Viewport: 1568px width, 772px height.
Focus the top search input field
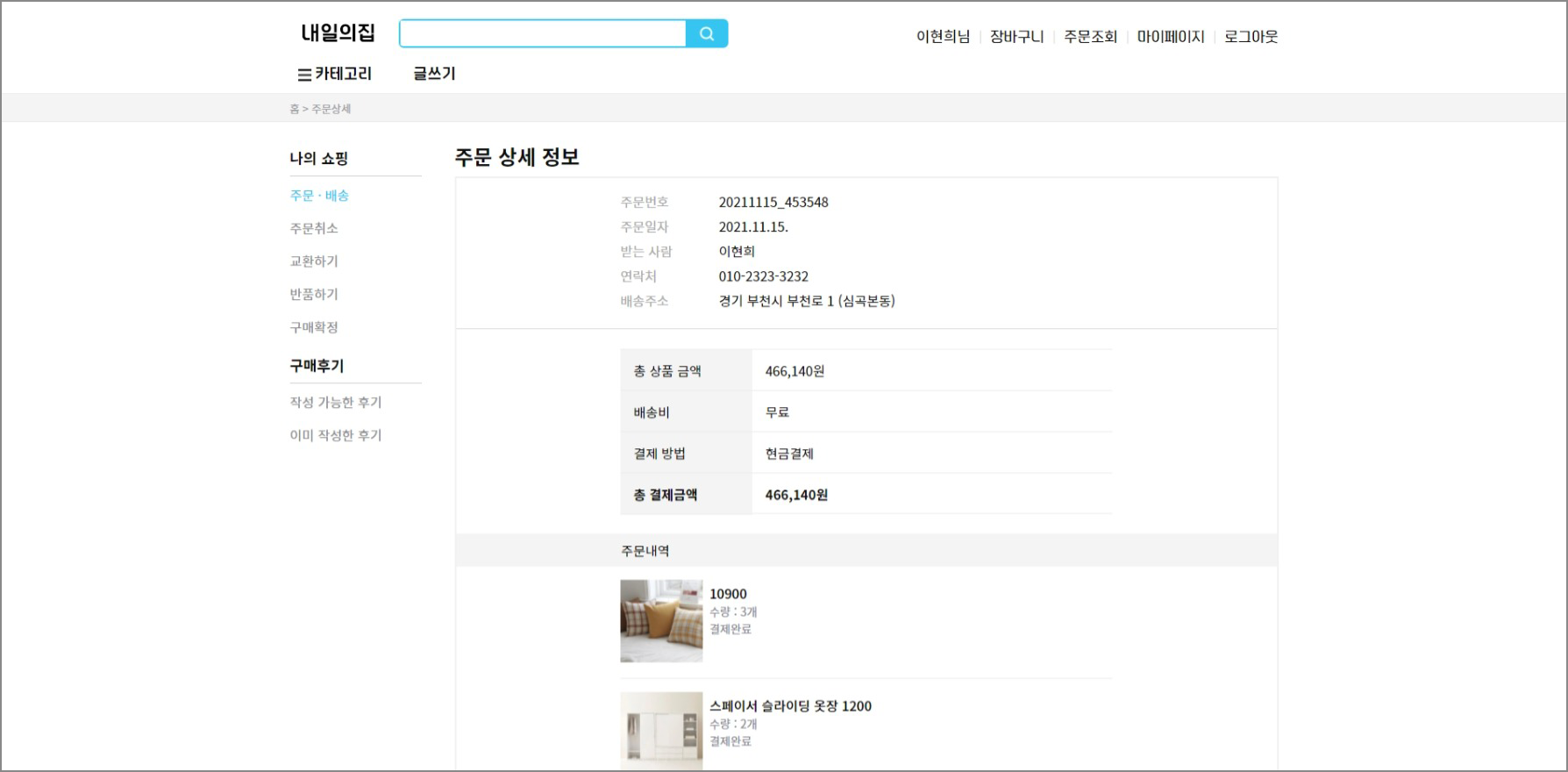point(543,34)
